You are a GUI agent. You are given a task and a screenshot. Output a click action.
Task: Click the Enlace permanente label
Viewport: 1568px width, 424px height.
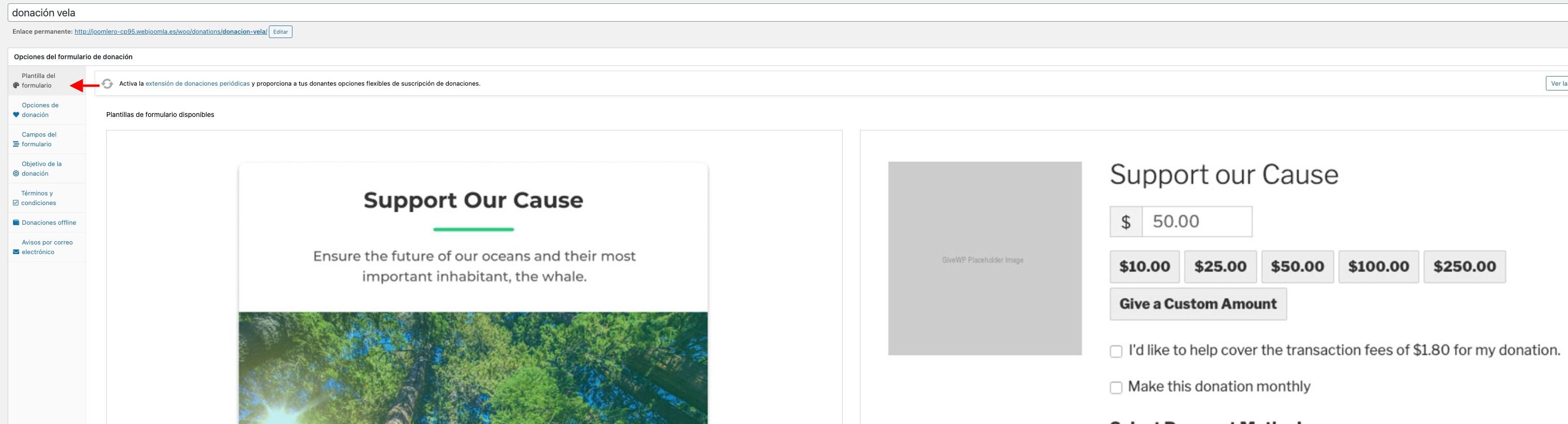(x=43, y=32)
